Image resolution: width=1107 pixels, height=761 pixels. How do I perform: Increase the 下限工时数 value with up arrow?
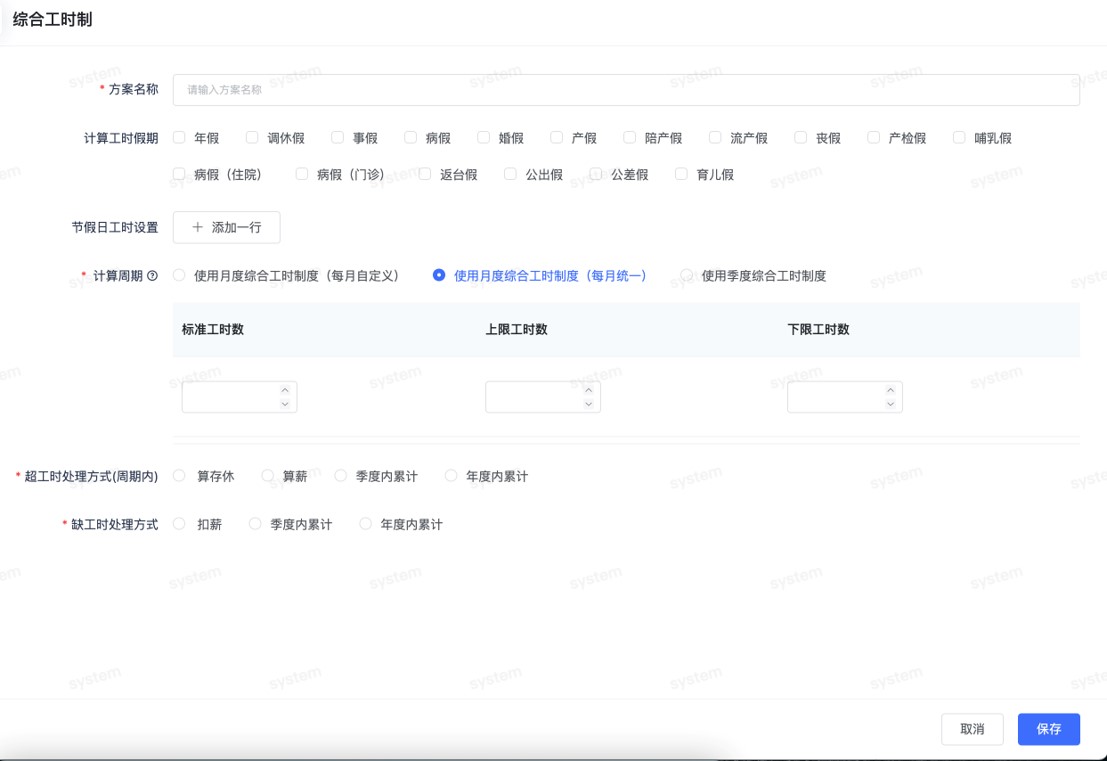tap(891, 390)
